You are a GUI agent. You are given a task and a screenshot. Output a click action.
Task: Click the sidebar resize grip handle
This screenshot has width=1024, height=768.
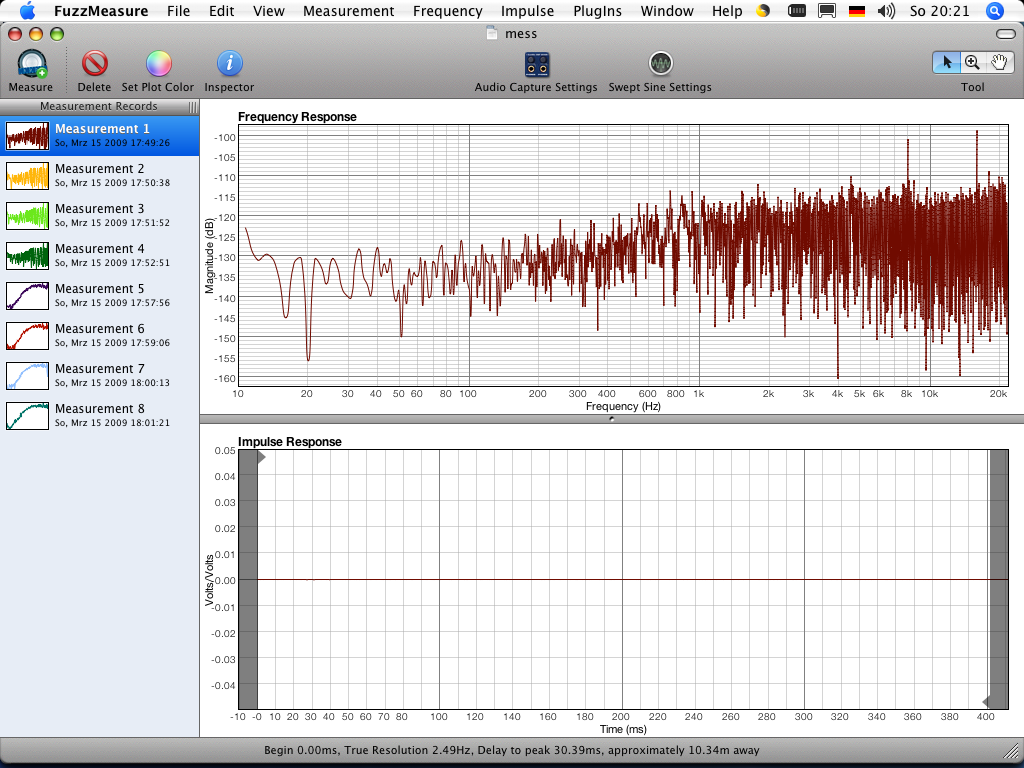(193, 106)
